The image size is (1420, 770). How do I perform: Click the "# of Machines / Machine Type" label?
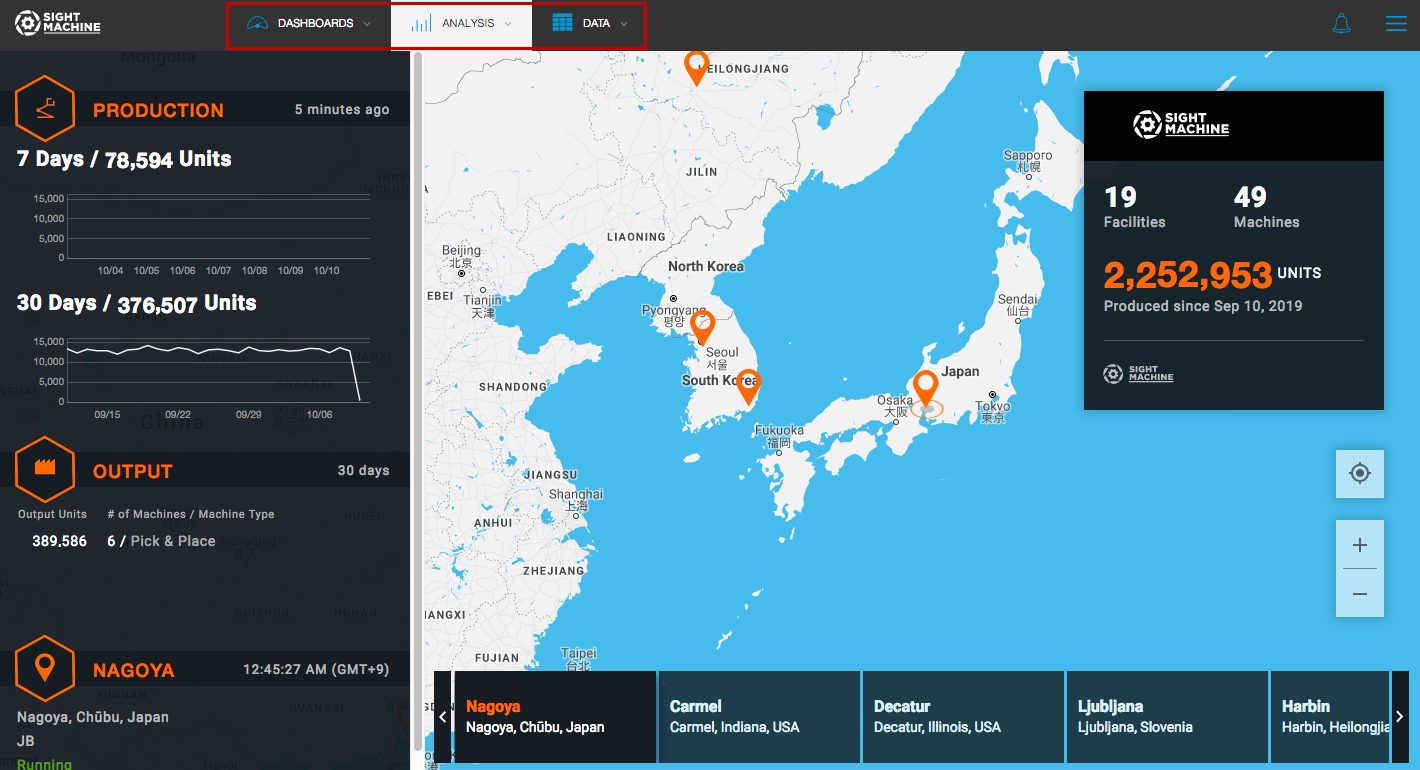190,514
